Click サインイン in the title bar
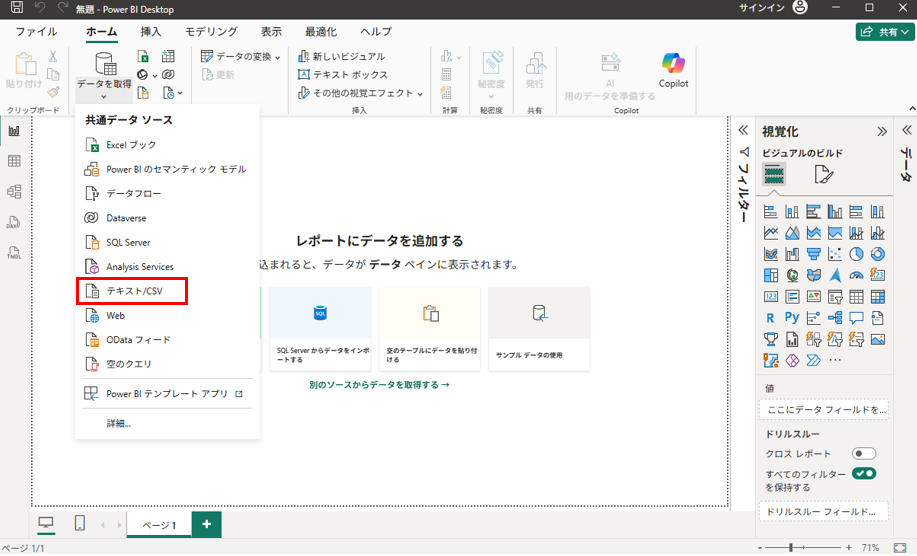The image size is (917, 556). tap(761, 8)
